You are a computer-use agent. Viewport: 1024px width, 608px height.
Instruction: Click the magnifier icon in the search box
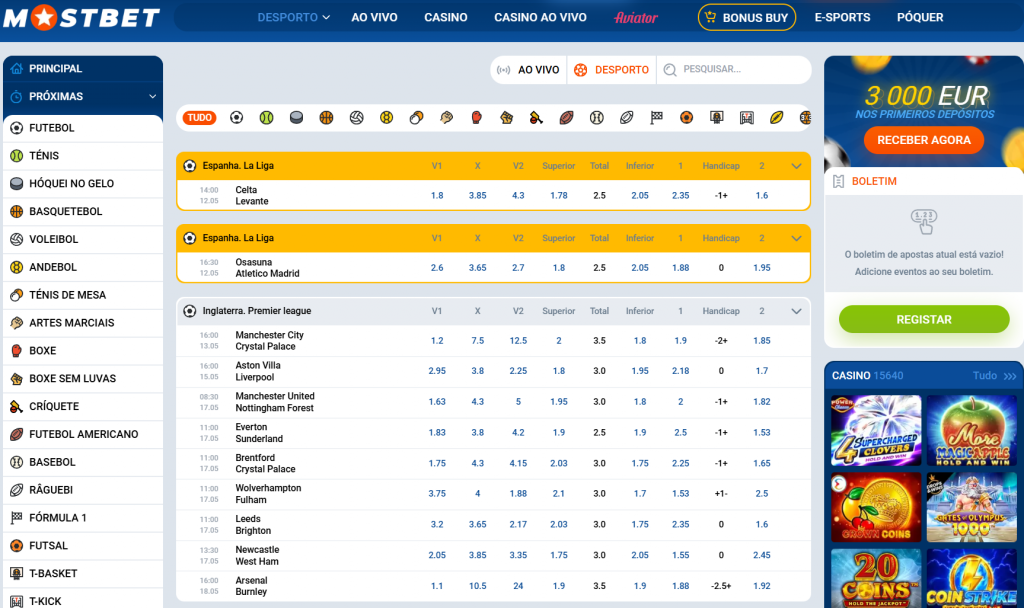(x=670, y=70)
